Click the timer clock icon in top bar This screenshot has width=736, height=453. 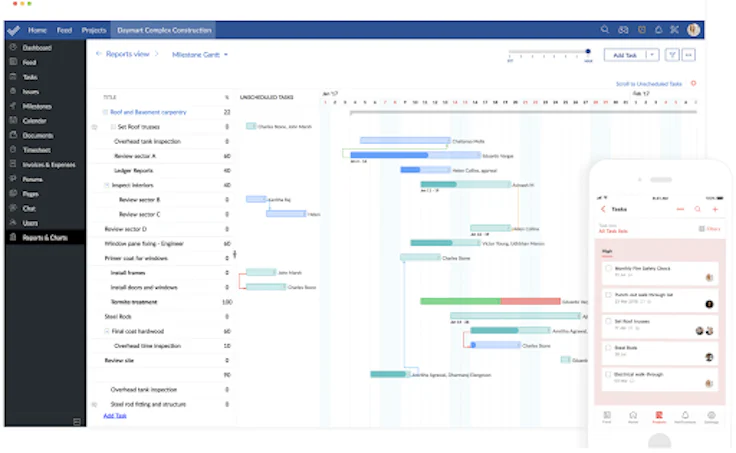point(642,30)
